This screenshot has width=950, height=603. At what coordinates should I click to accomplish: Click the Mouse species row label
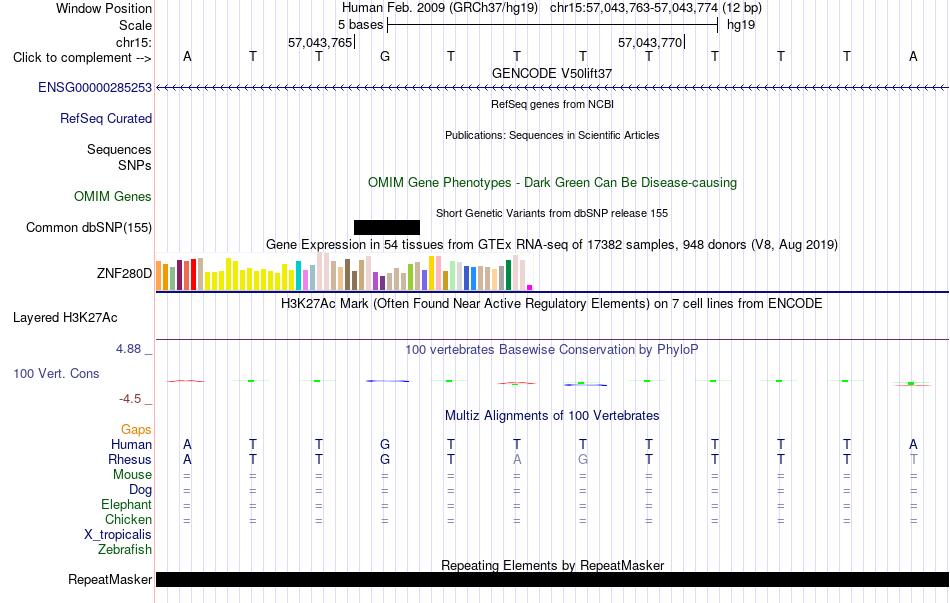tap(132, 475)
